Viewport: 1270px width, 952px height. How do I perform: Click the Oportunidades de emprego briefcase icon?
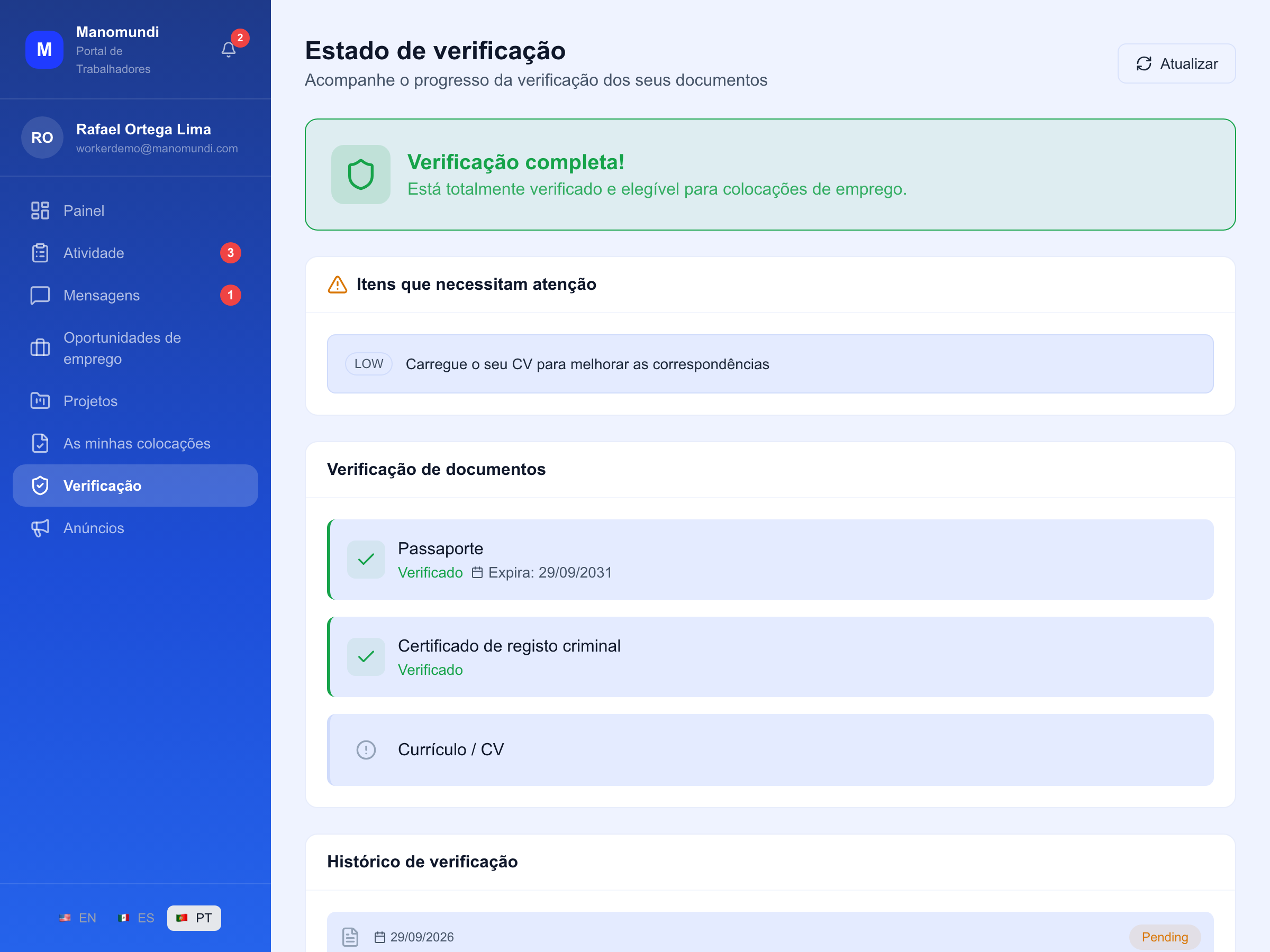[x=40, y=348]
